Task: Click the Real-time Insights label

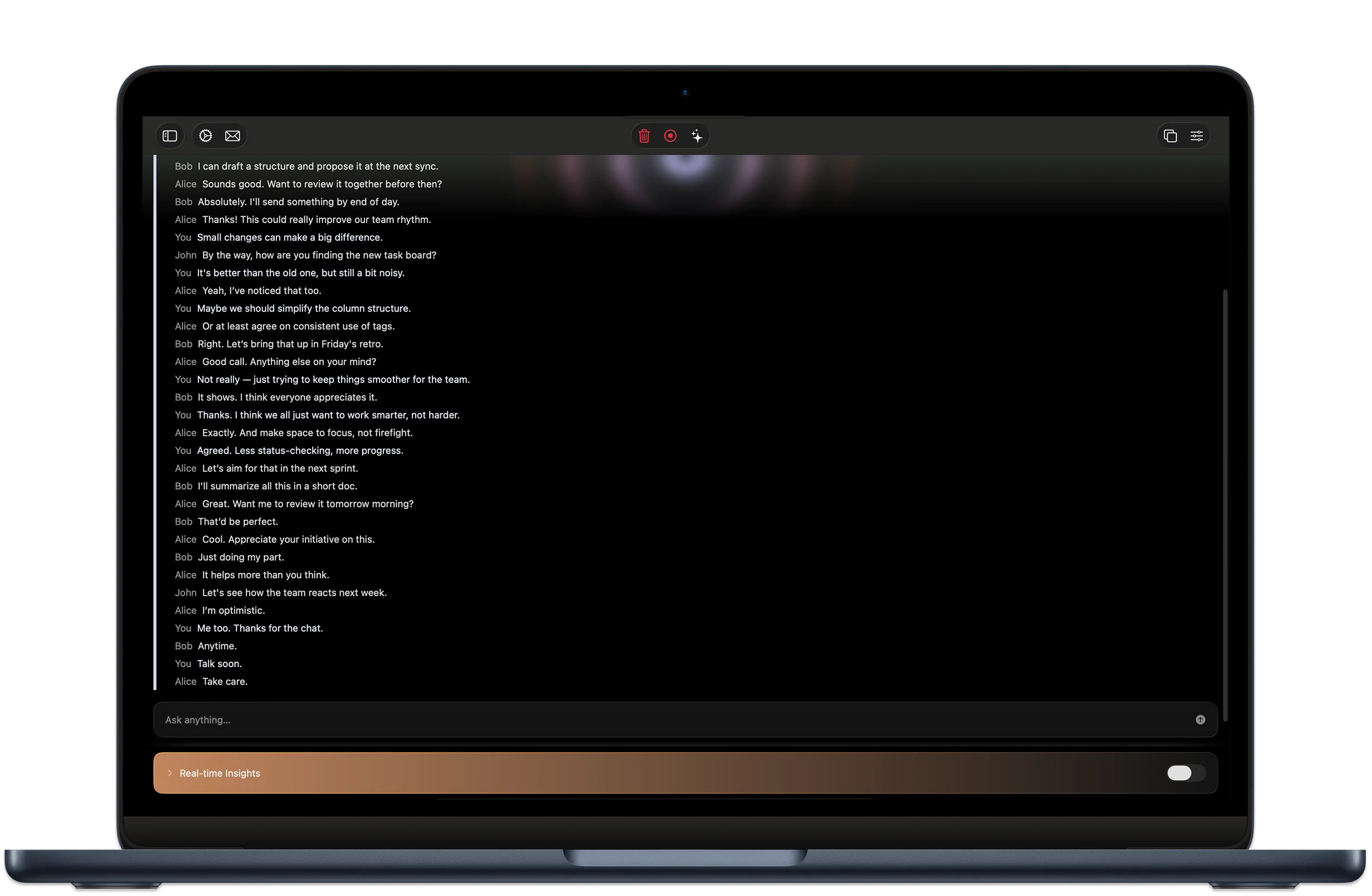Action: 220,773
